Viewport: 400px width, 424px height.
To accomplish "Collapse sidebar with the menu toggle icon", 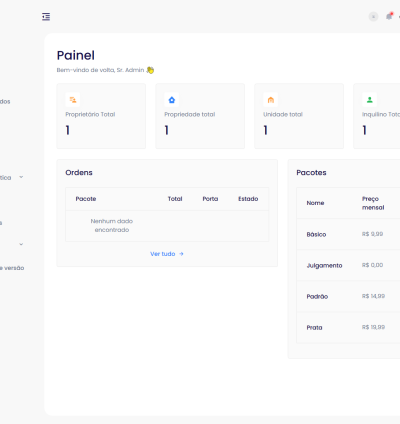I will click(x=46, y=17).
